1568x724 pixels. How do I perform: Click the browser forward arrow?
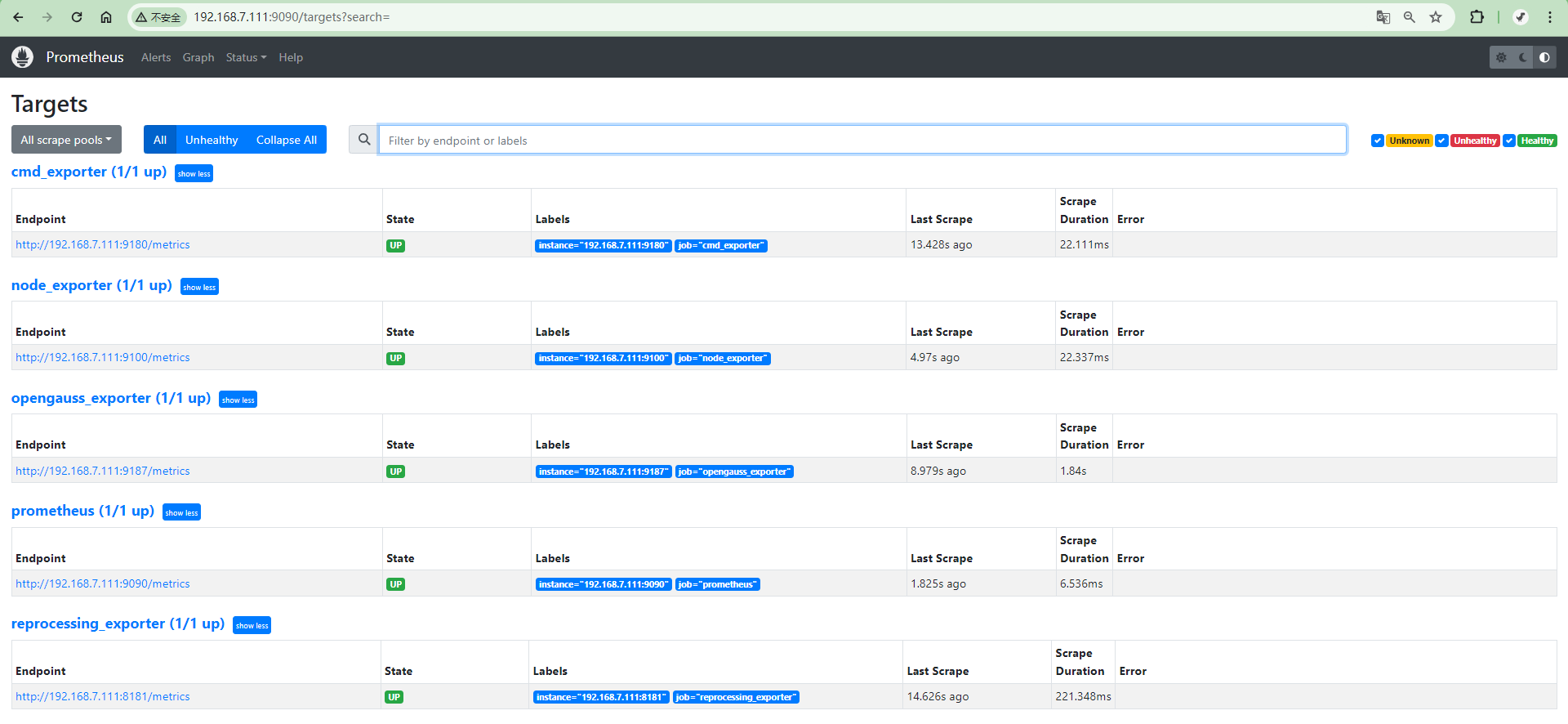pos(47,17)
